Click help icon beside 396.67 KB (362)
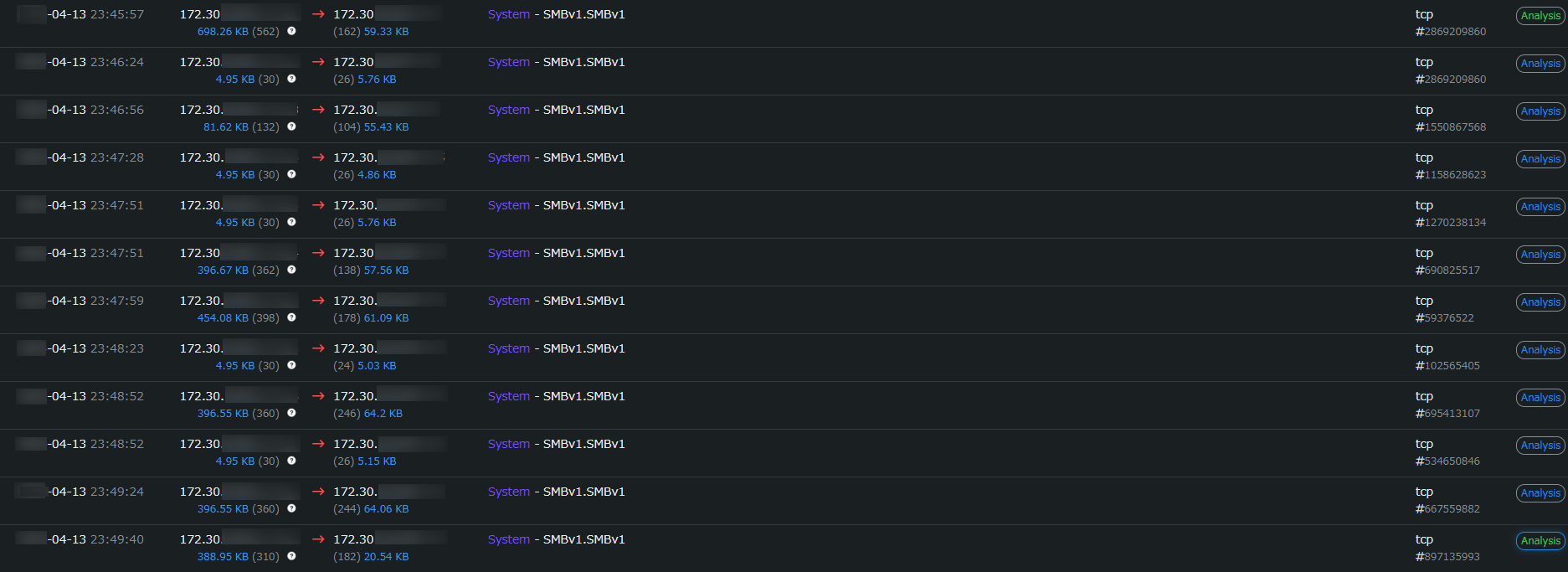1568x572 pixels. coord(291,270)
